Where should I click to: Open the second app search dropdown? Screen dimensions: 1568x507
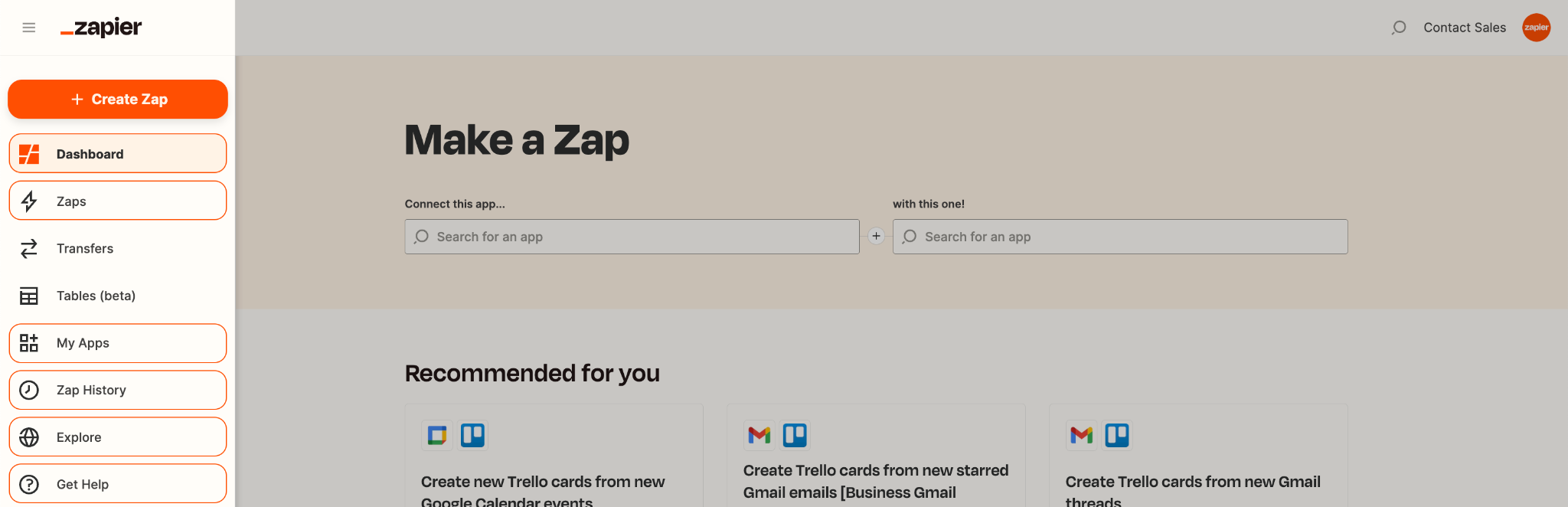[x=1119, y=237]
